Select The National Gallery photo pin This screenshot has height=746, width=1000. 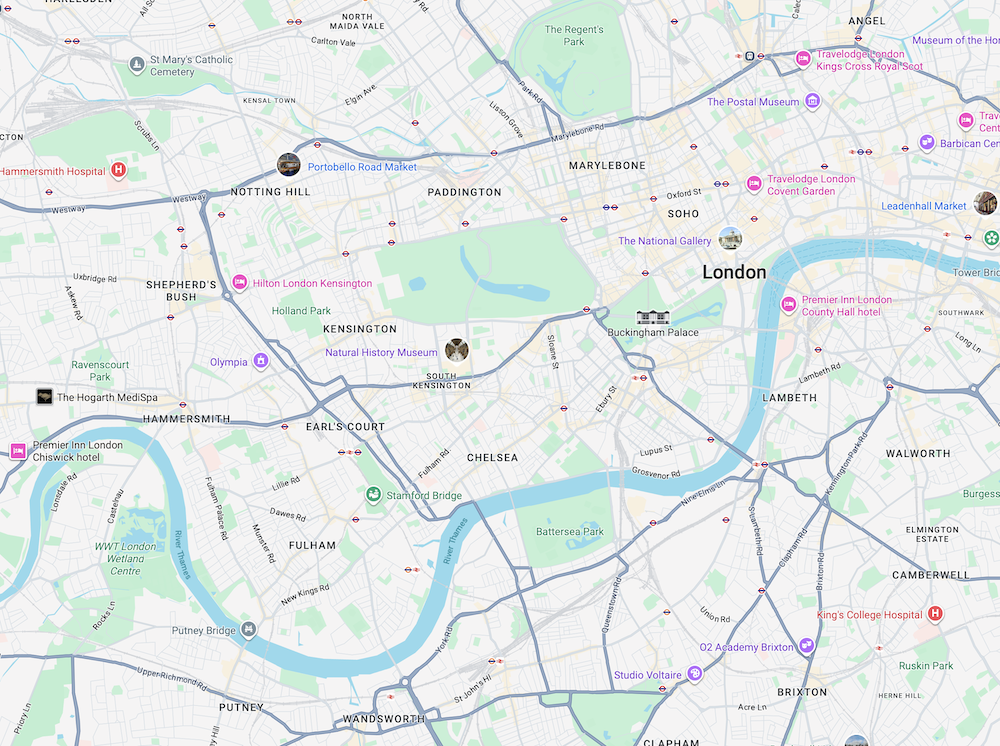click(x=730, y=238)
